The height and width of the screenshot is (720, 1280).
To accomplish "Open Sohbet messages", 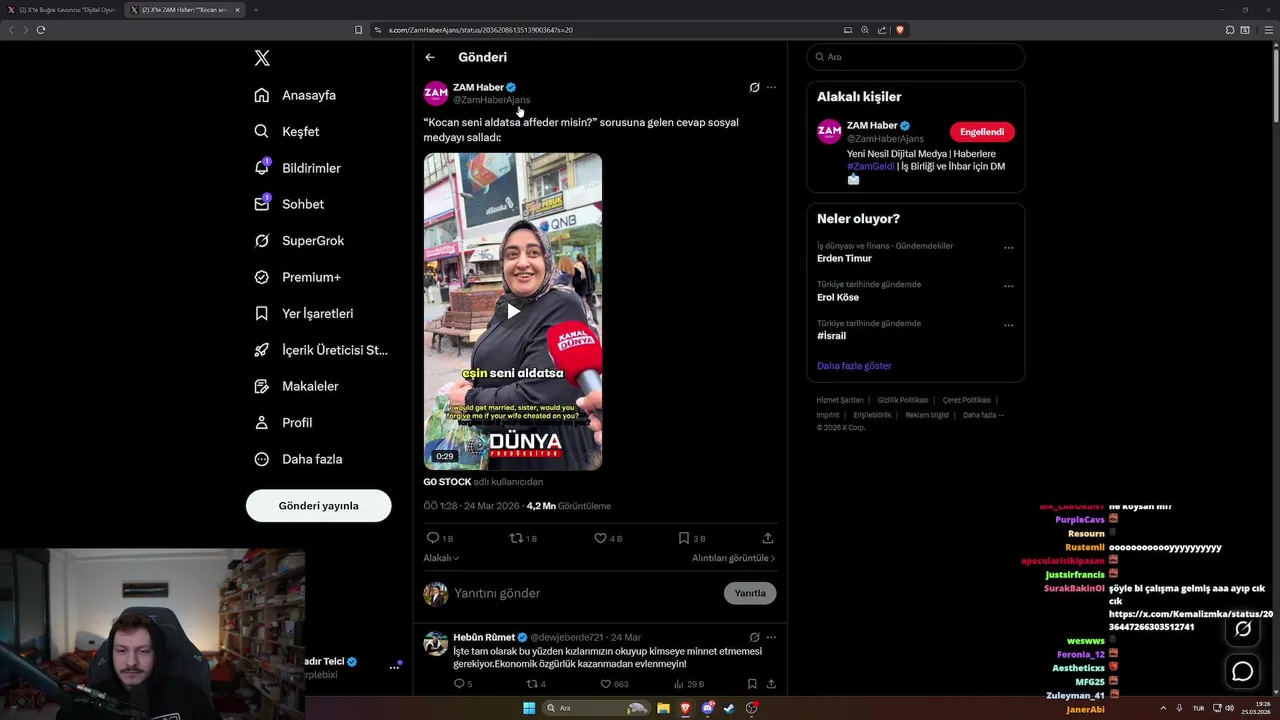I will click(x=289, y=204).
